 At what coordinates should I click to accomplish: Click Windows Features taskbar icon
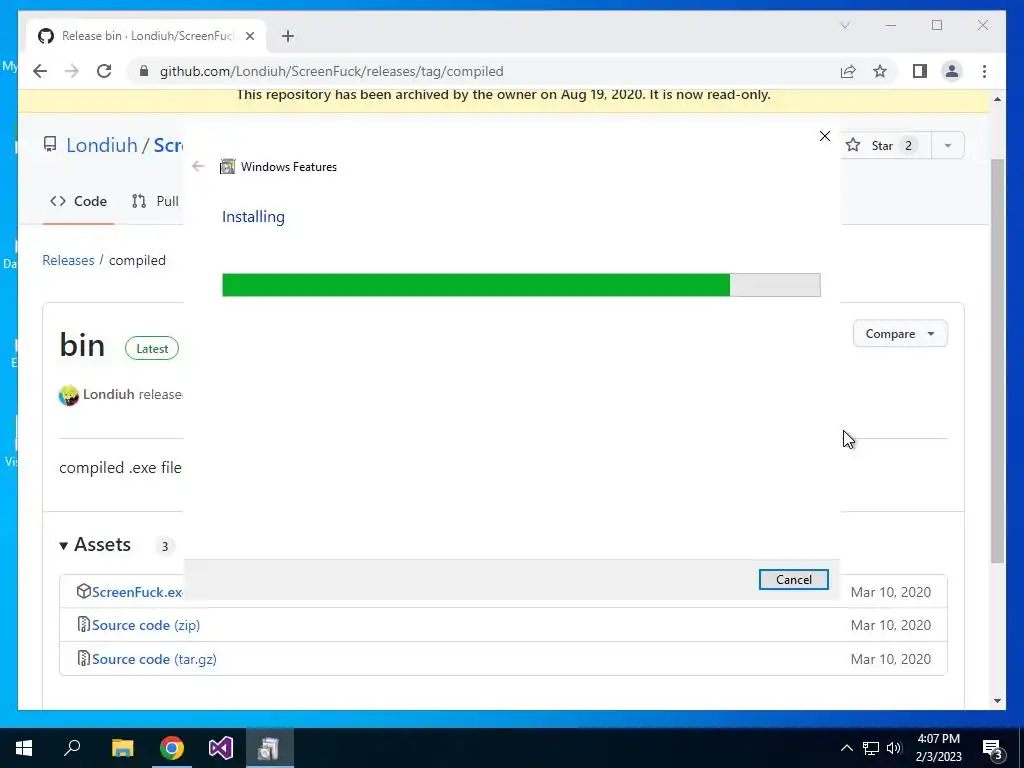(270, 748)
